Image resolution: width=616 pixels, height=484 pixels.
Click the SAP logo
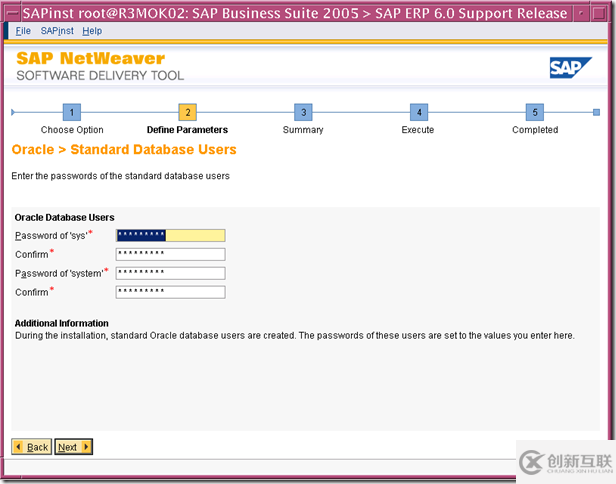pos(570,68)
